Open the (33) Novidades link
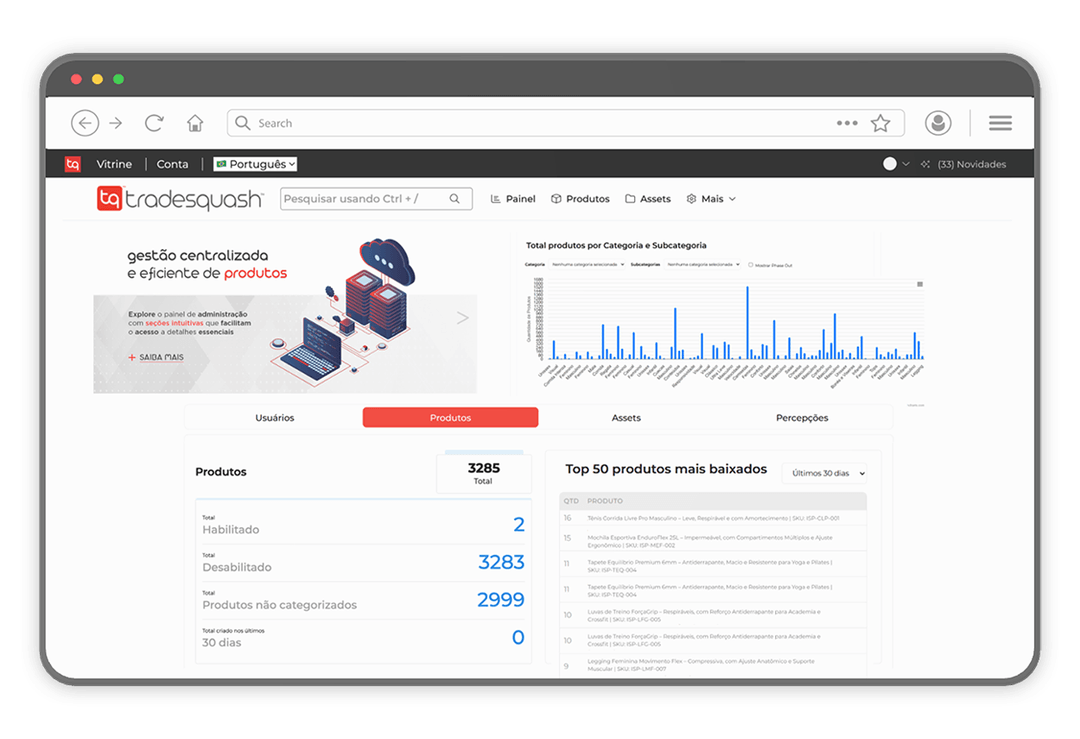 [964, 164]
